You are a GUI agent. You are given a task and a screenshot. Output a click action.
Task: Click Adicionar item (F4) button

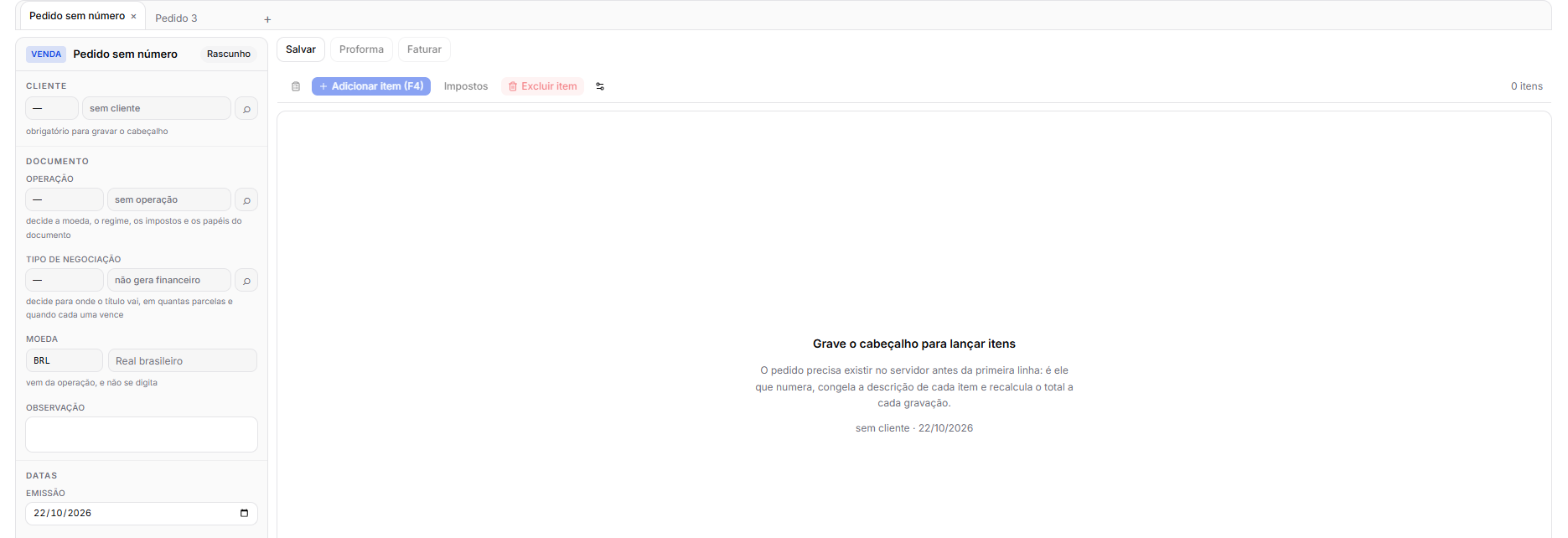coord(371,87)
